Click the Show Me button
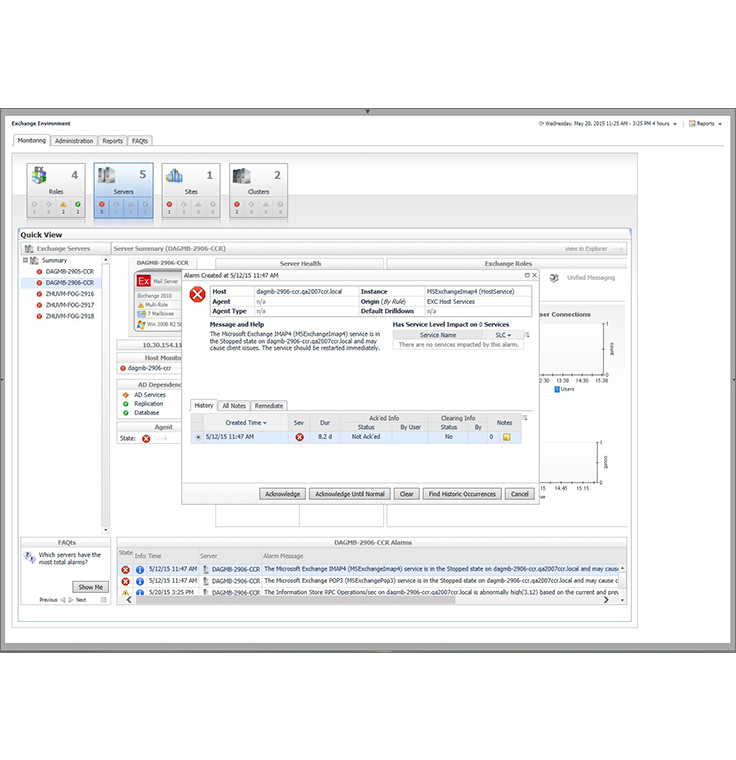This screenshot has height=760, width=736. coord(91,587)
